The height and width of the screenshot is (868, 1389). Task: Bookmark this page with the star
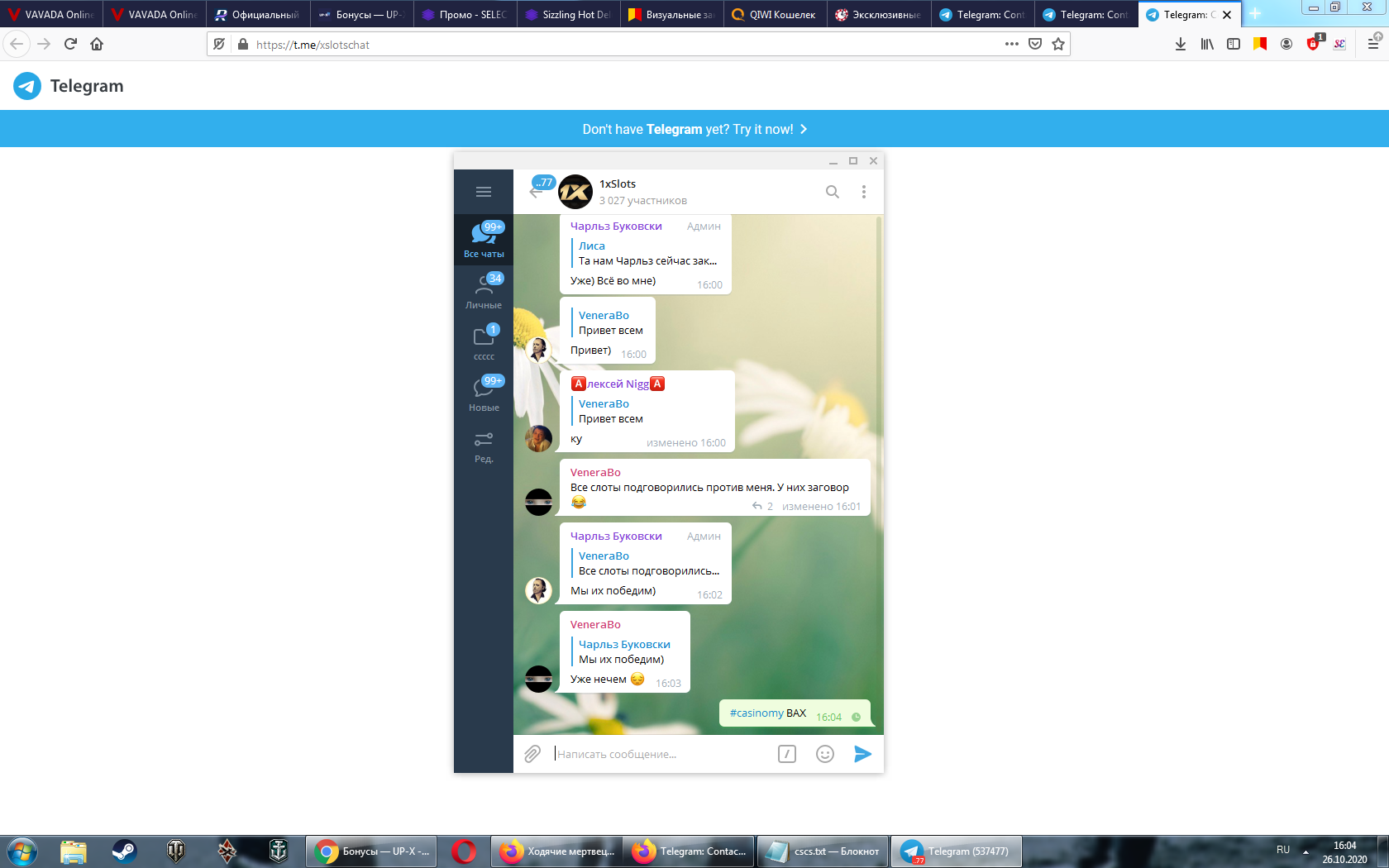[1058, 44]
